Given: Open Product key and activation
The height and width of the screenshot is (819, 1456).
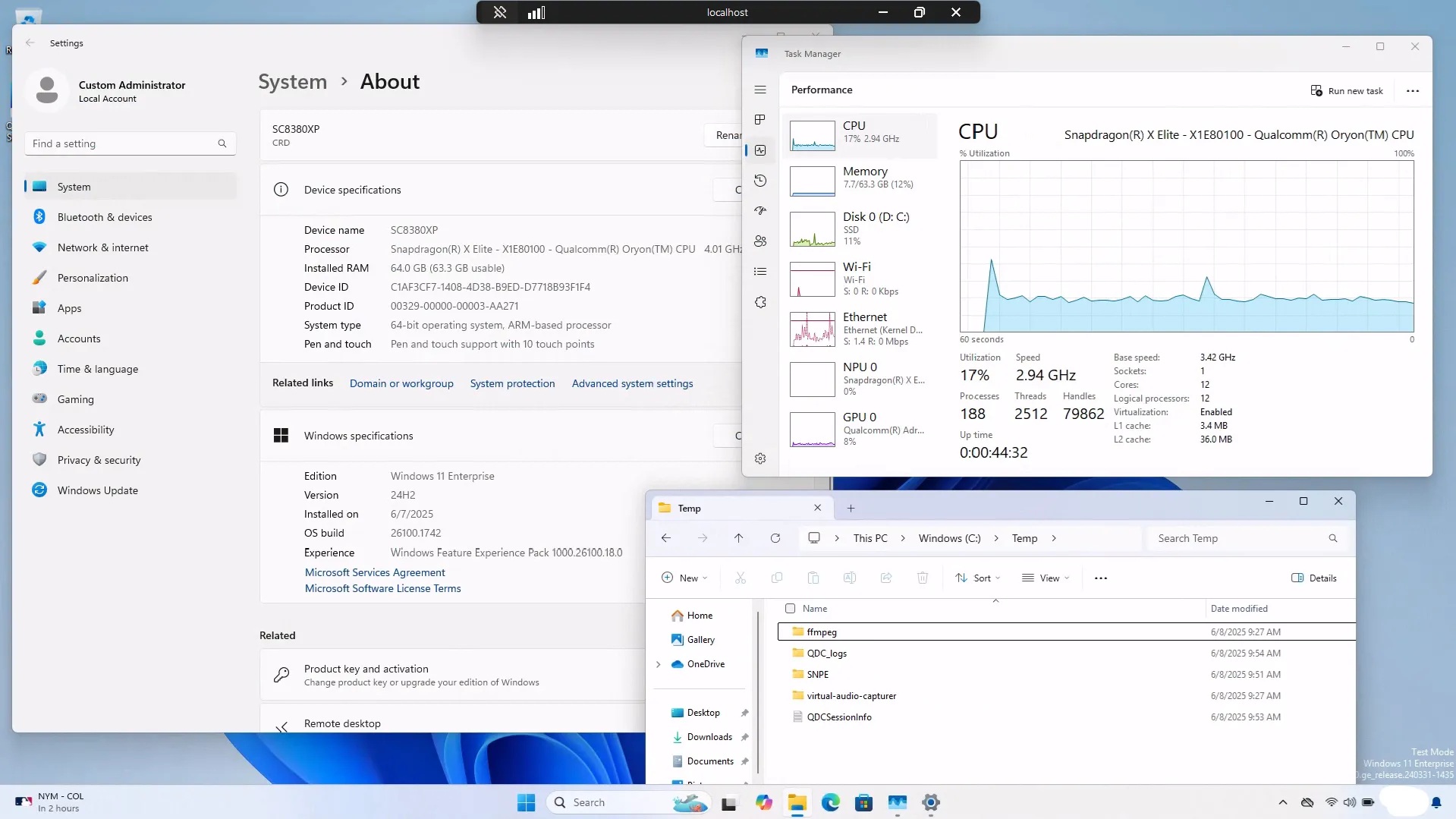Looking at the screenshot, I should (453, 675).
